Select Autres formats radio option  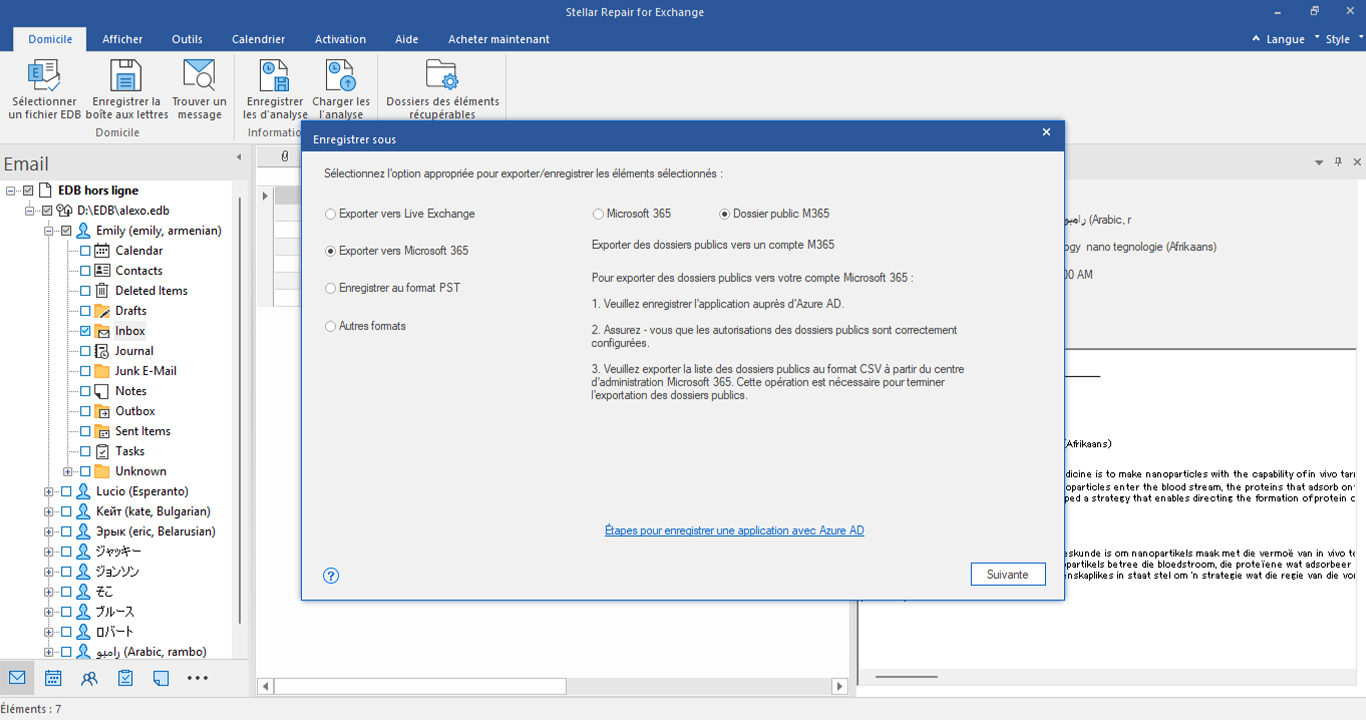pyautogui.click(x=366, y=326)
